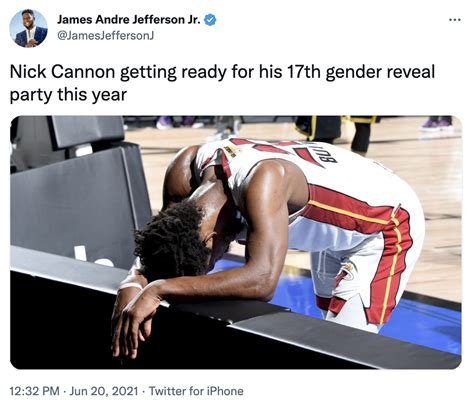The image size is (474, 409).
Task: Click the 12:32 PM timestamp
Action: (35, 391)
